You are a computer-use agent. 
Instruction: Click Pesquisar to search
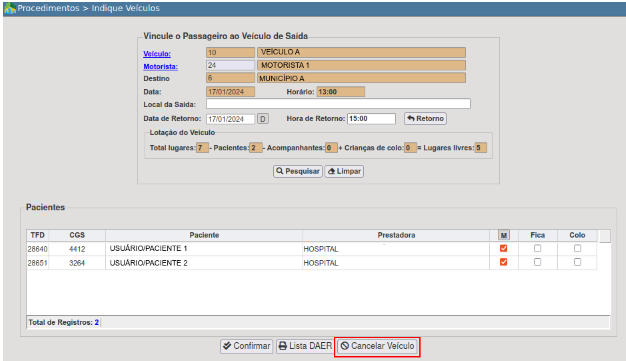[298, 171]
